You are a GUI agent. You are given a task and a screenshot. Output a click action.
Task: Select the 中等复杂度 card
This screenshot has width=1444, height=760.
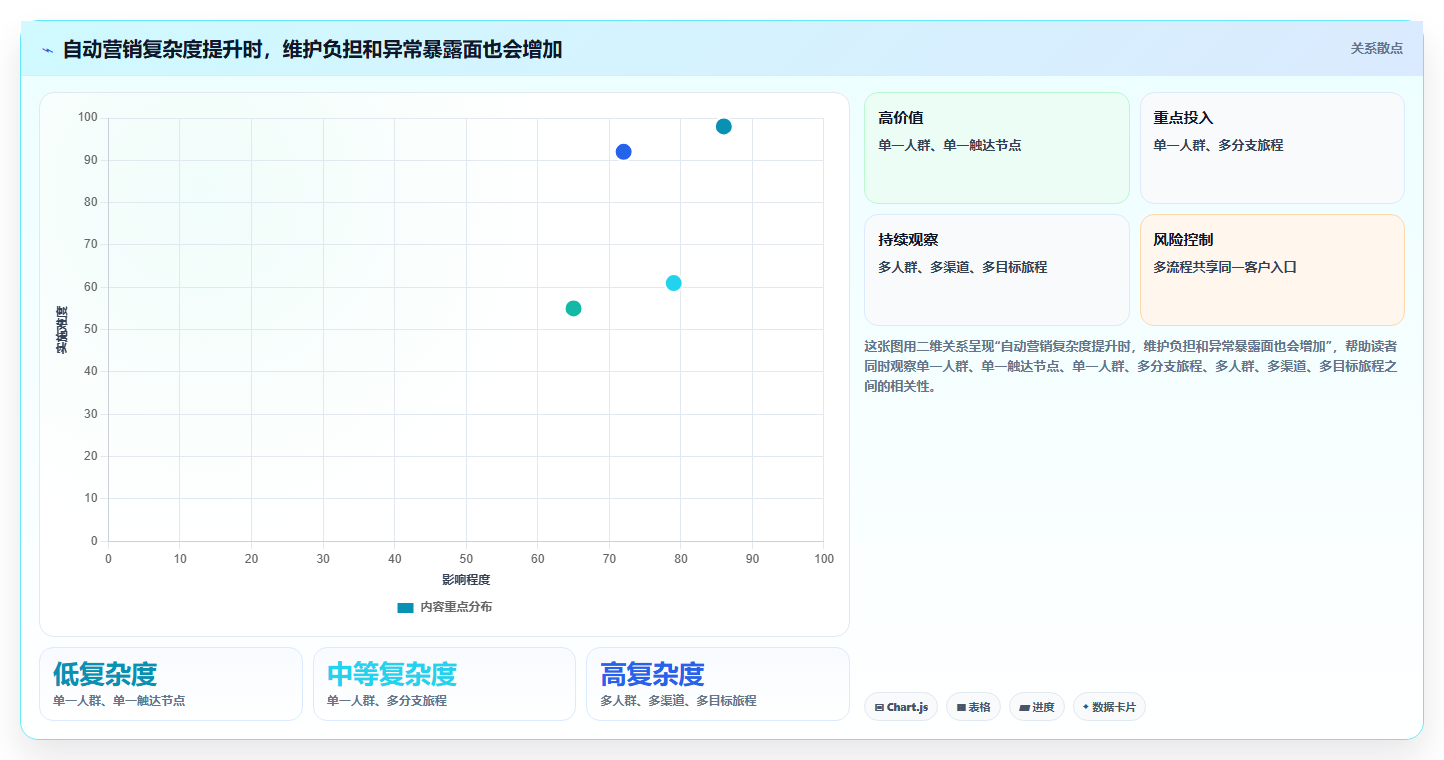click(x=444, y=684)
